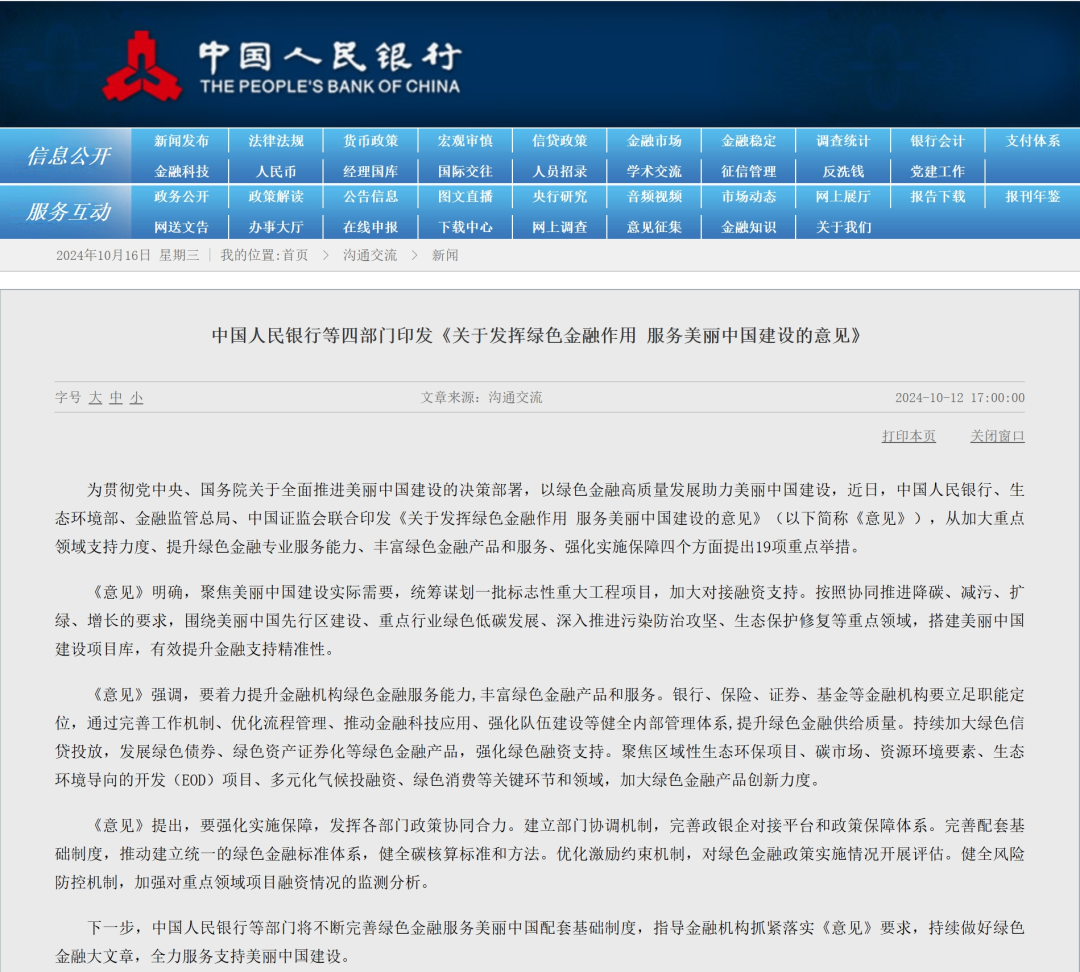This screenshot has width=1080, height=972.
Task: Click 信息公开 section header
Action: click(68, 156)
